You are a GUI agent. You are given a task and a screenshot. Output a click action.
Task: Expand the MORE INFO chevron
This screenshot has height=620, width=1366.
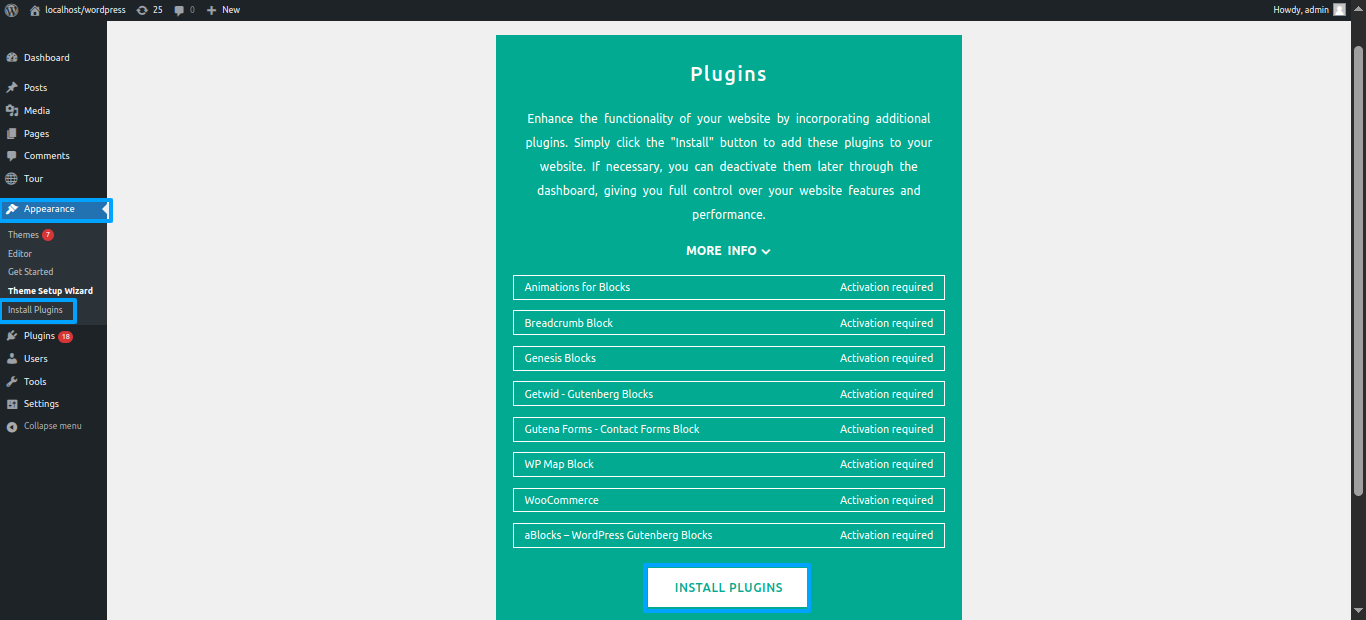766,251
